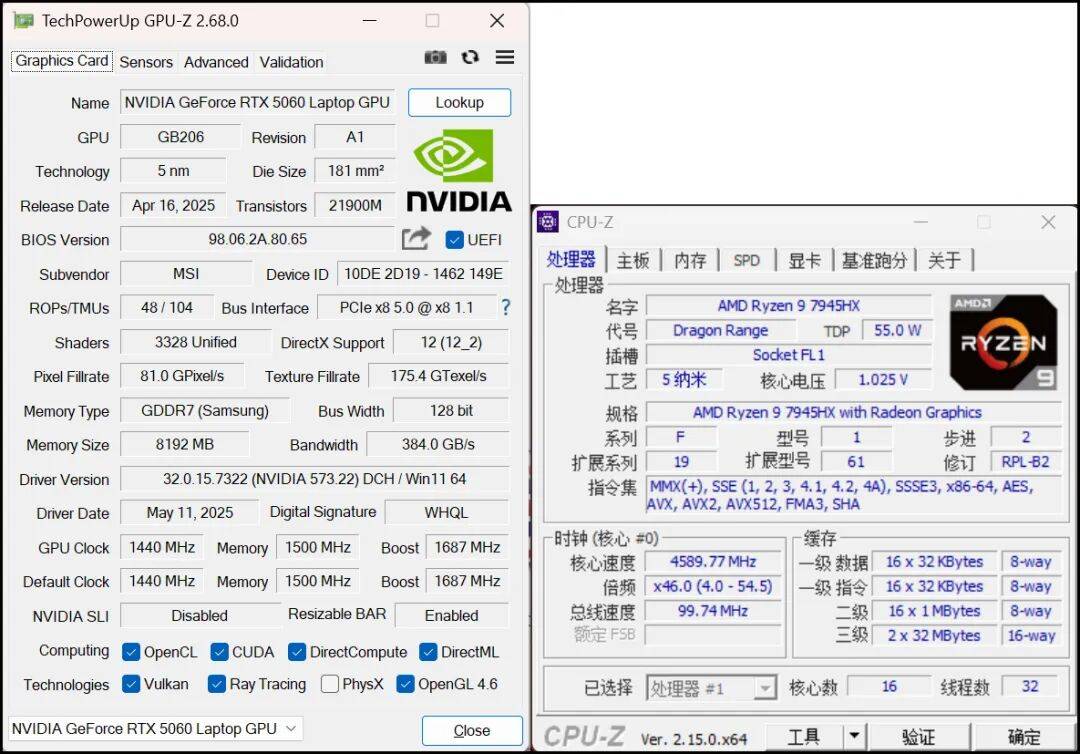Open the GPU-Z hamburger menu
The width and height of the screenshot is (1080, 754).
coord(504,57)
